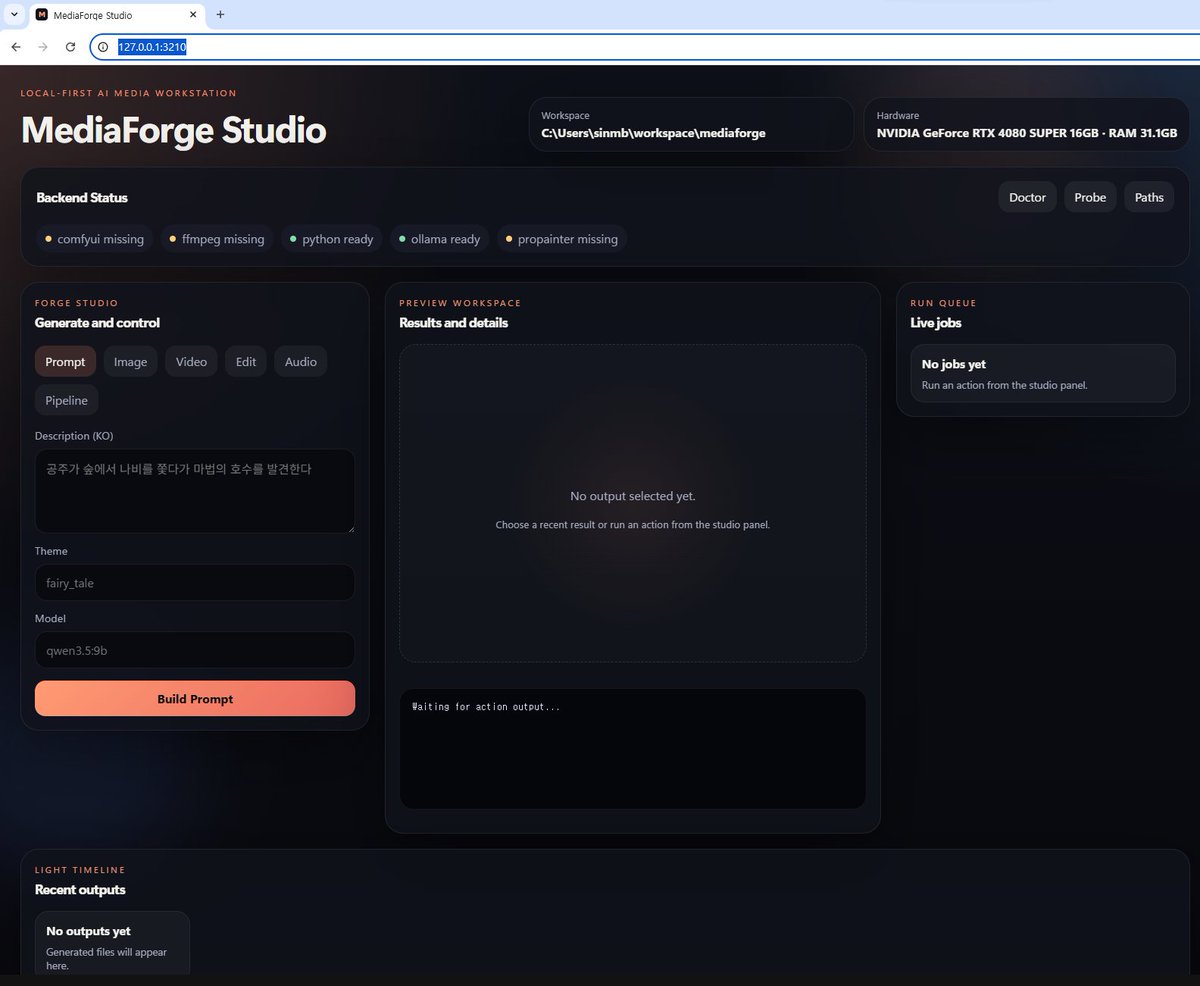The height and width of the screenshot is (986, 1200).
Task: Click the 'Live jobs' heading
Action: pos(936,322)
